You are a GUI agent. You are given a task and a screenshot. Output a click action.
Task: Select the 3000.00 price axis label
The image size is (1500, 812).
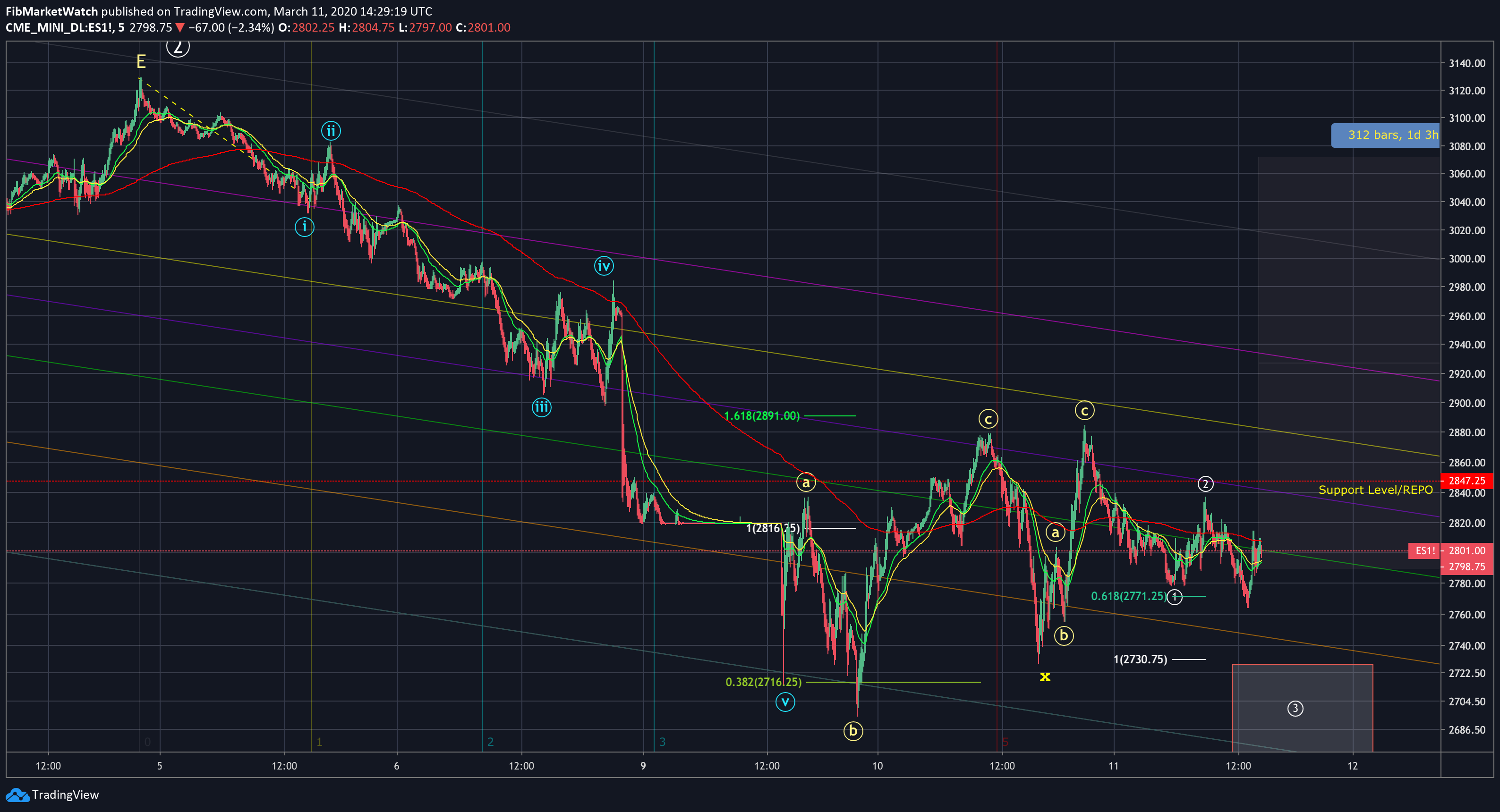click(1467, 258)
